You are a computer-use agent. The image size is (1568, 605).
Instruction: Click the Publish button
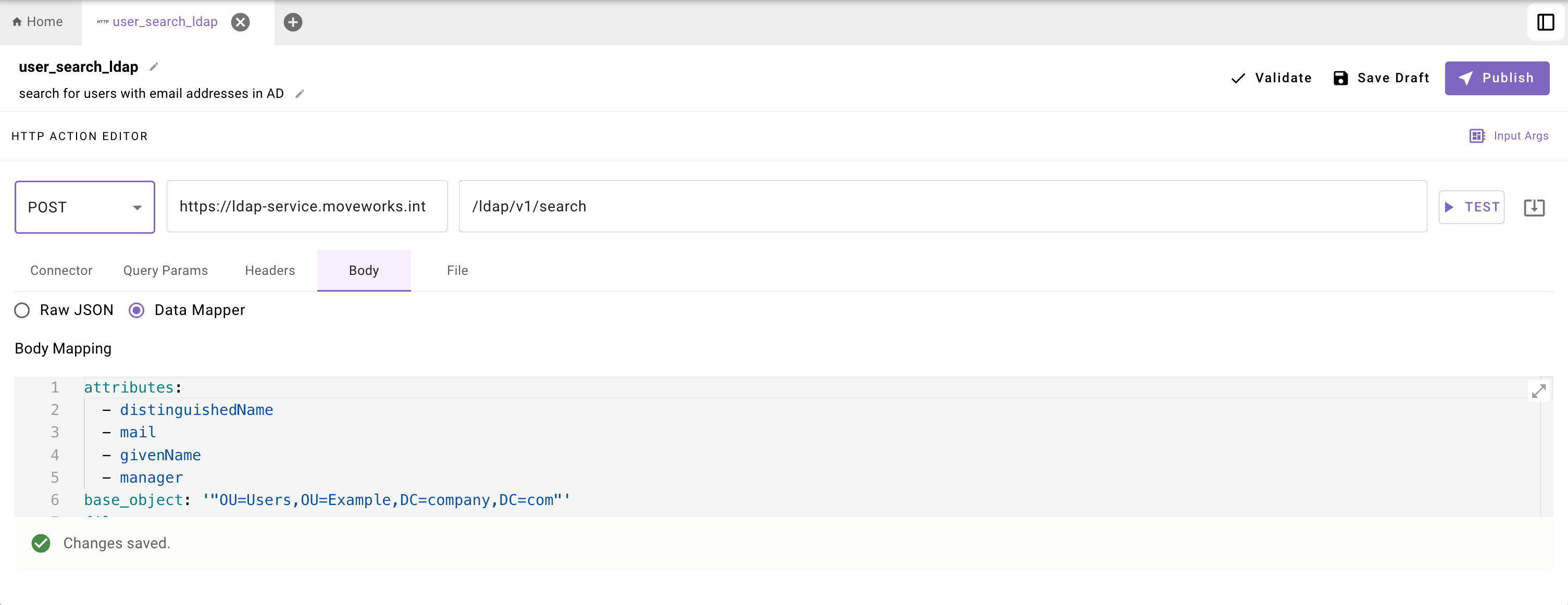[x=1496, y=78]
